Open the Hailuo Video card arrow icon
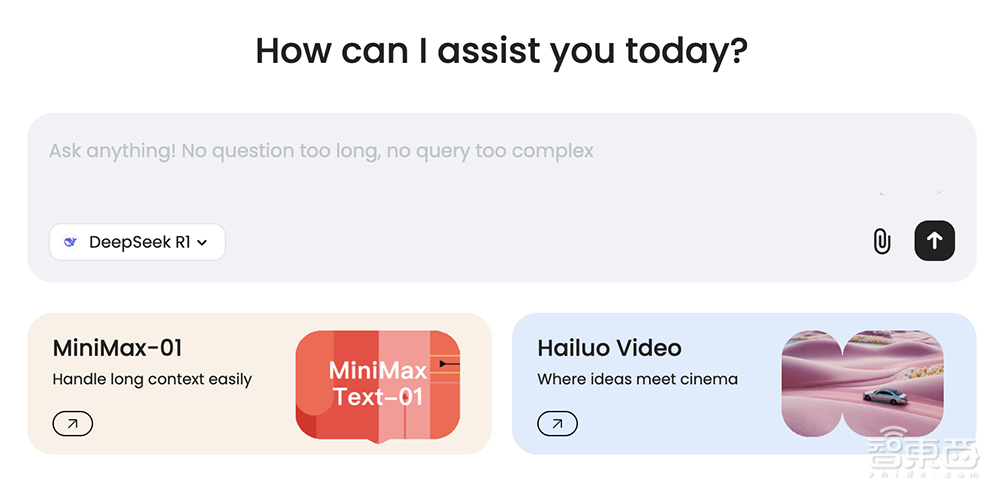1000x497 pixels. pos(557,424)
